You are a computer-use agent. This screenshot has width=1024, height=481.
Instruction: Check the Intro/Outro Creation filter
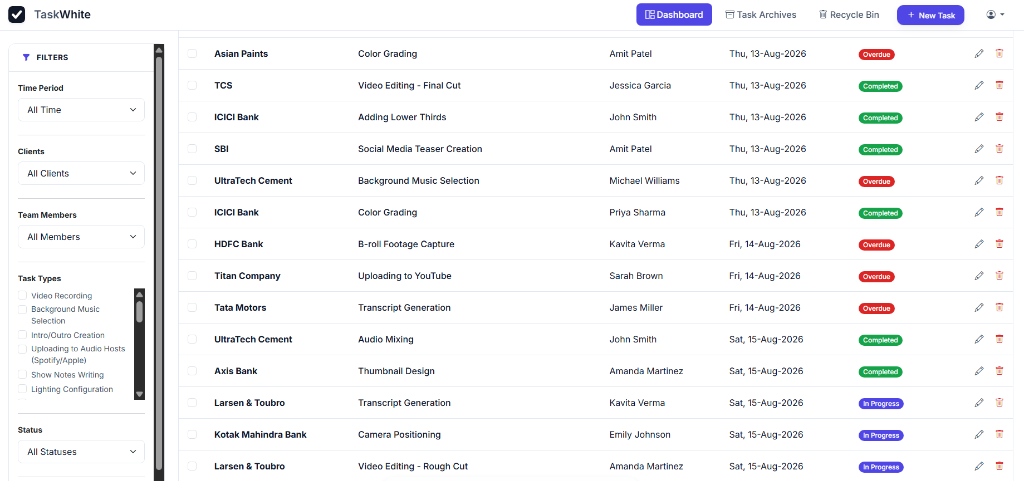coord(23,335)
